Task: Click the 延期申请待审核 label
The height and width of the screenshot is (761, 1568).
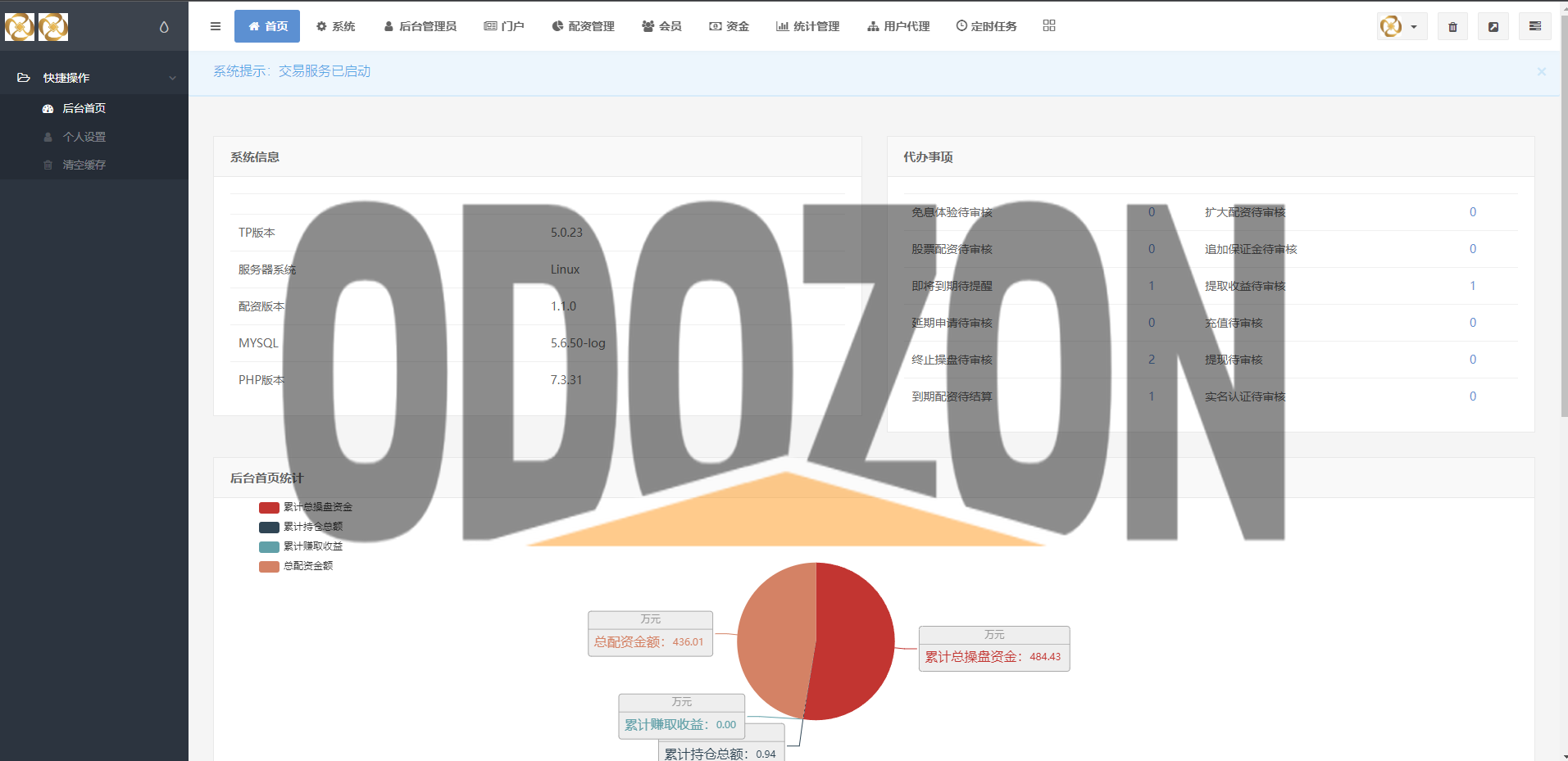Action: (x=952, y=323)
